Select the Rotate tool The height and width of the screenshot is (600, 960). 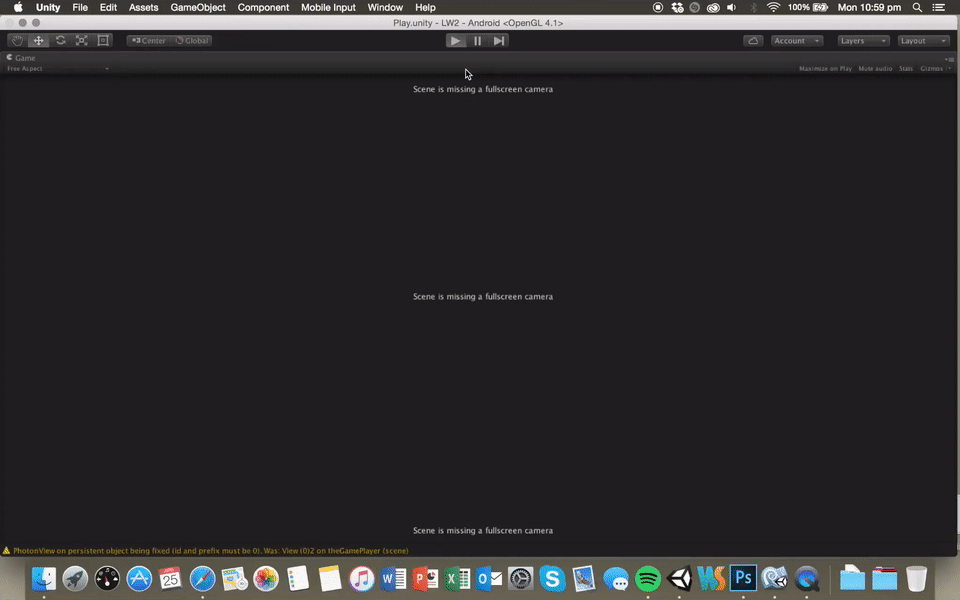60,41
